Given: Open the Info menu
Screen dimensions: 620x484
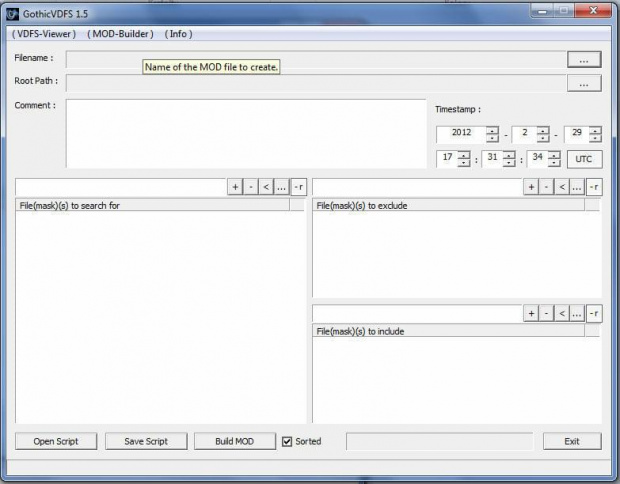Looking at the screenshot, I should pos(178,34).
